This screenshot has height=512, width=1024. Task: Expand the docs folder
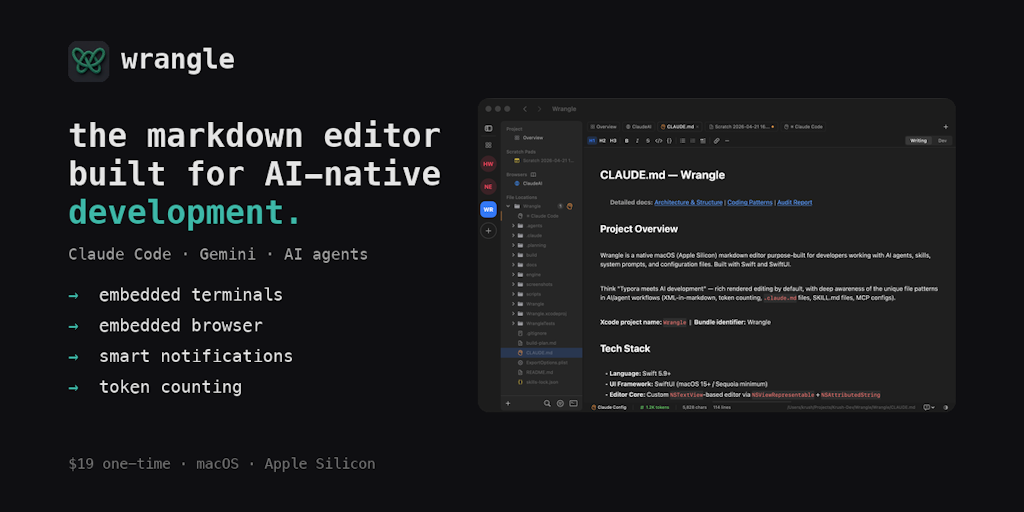pyautogui.click(x=514, y=265)
